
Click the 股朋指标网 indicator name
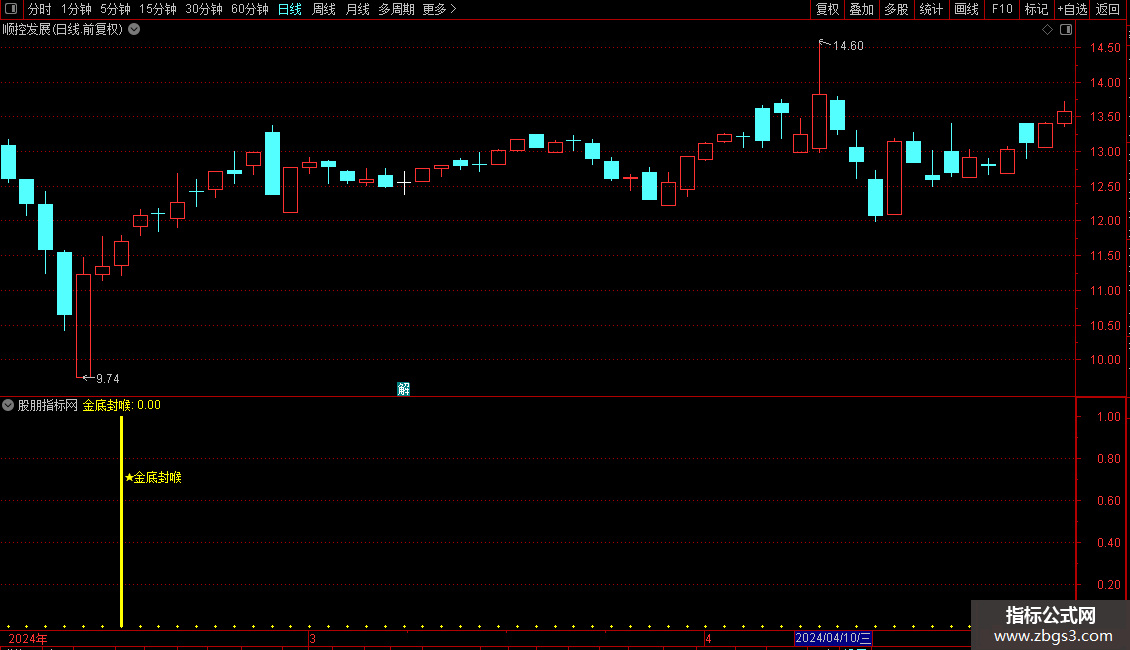click(x=48, y=405)
